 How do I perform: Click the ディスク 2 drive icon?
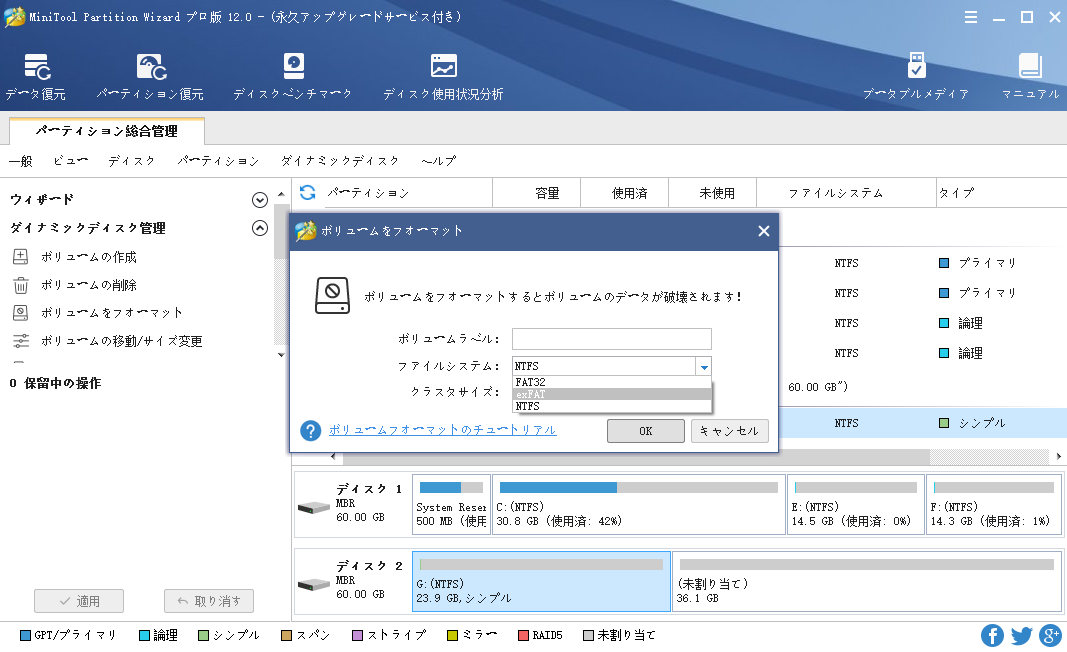[314, 584]
